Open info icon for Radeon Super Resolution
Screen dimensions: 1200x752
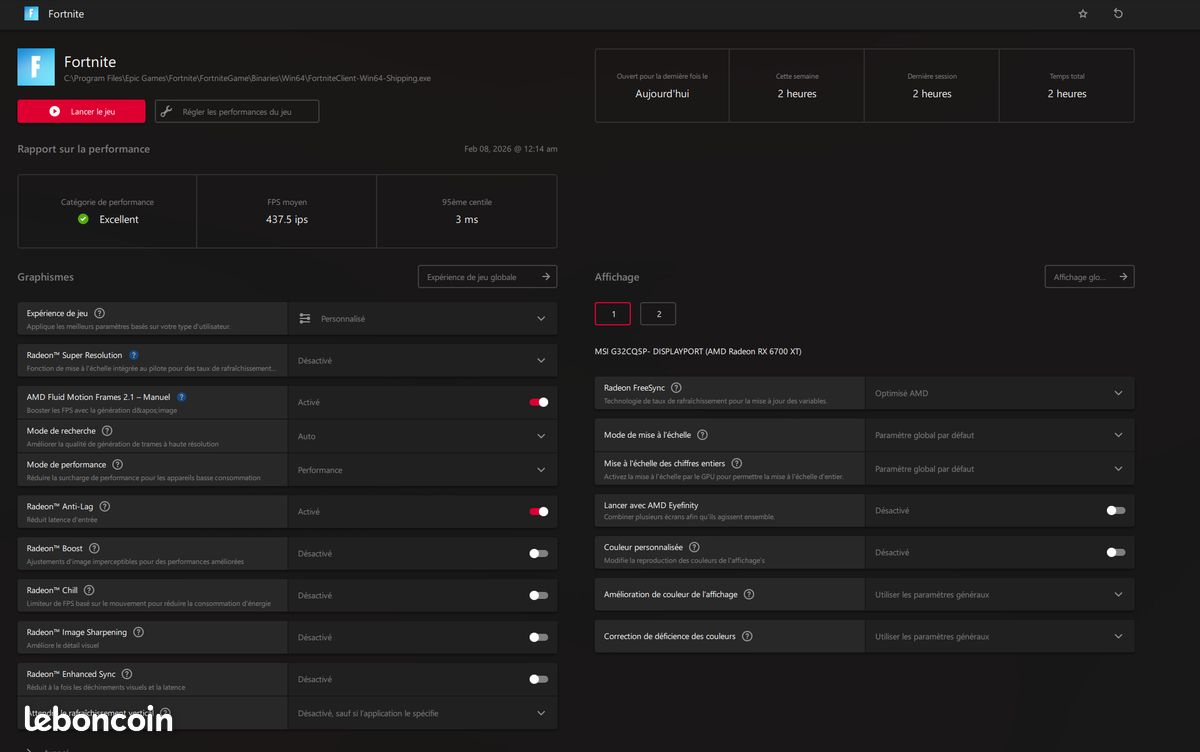coord(134,355)
